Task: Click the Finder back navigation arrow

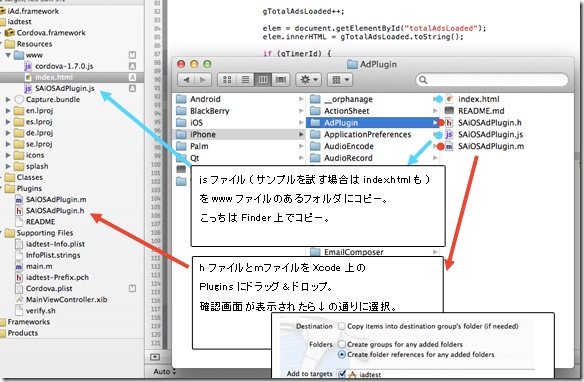Action: pos(186,80)
